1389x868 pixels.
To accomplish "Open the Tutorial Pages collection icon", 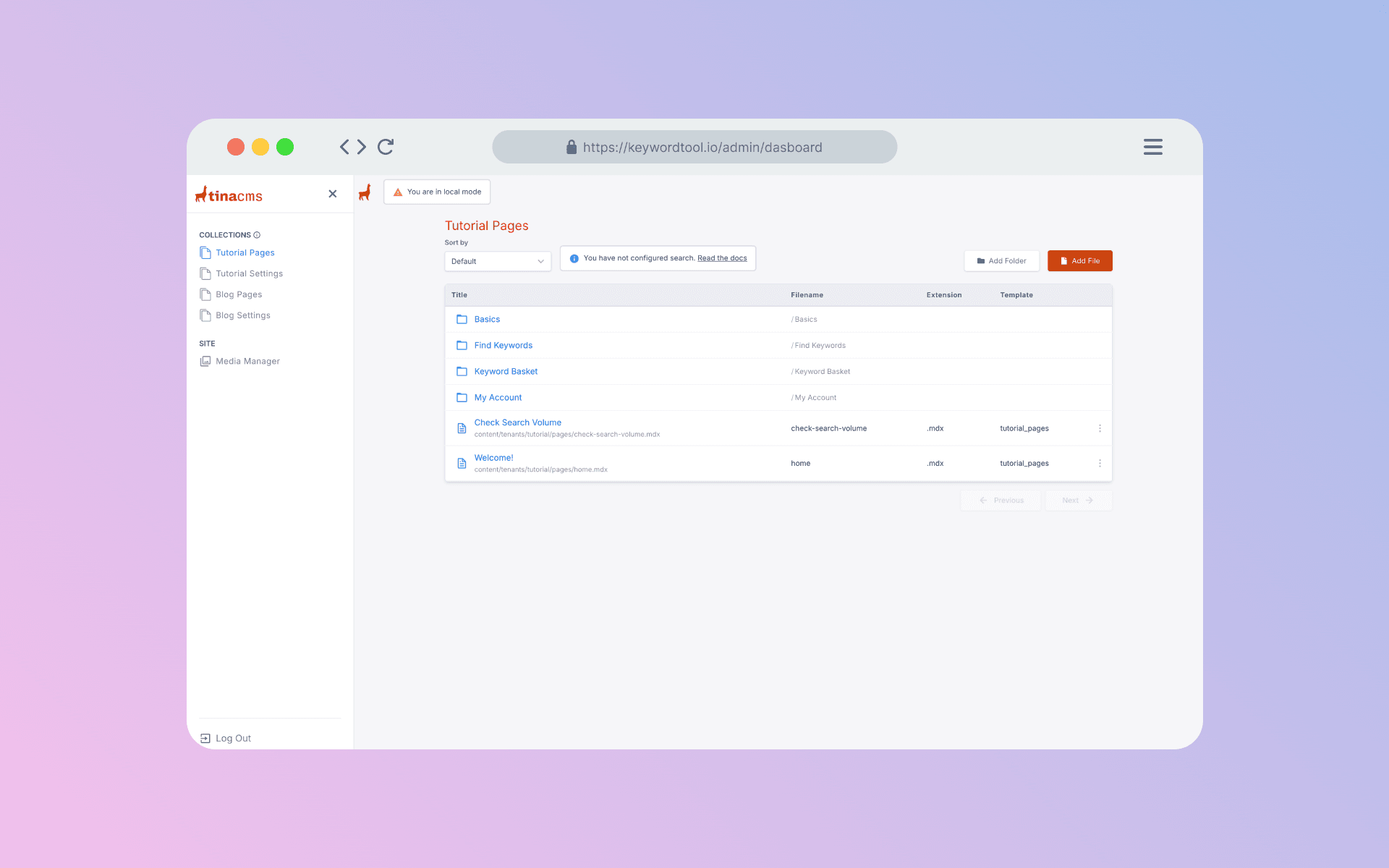I will [205, 252].
